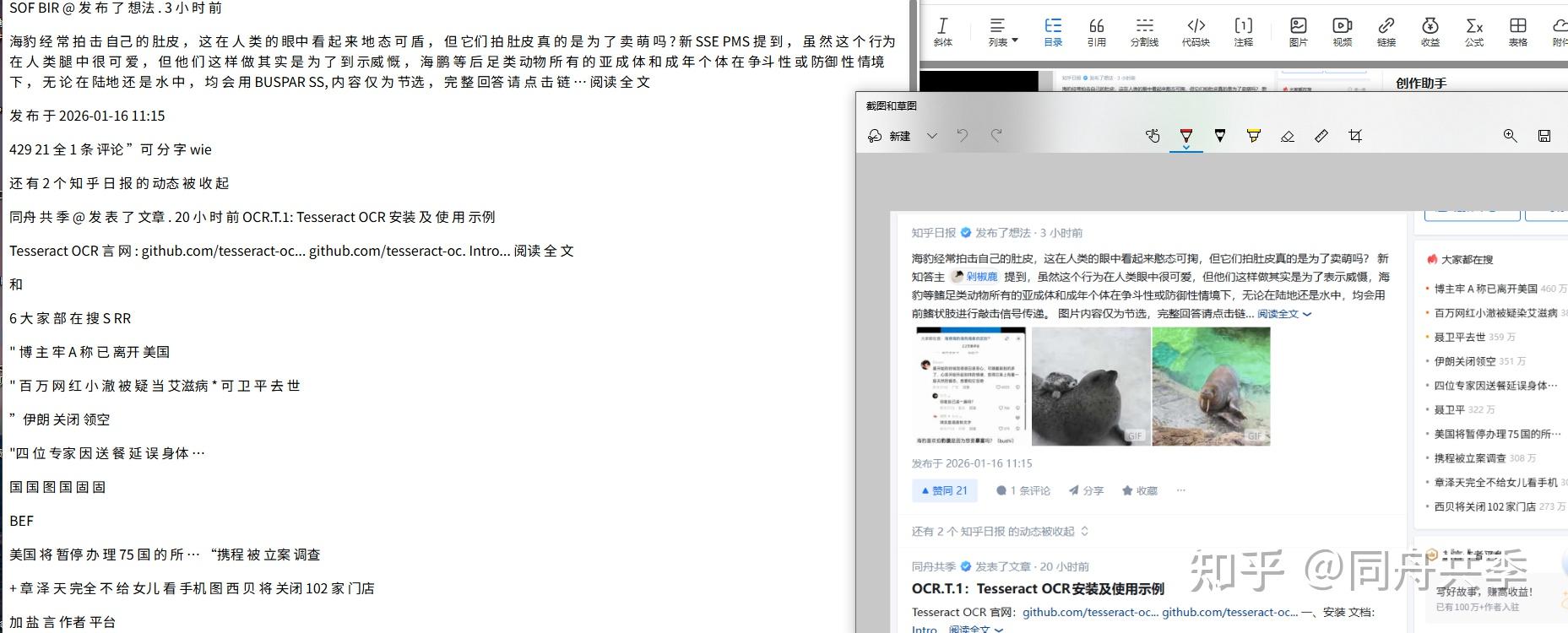Open 1 条评论 comments in the snip
1568x633 pixels.
(x=1023, y=490)
